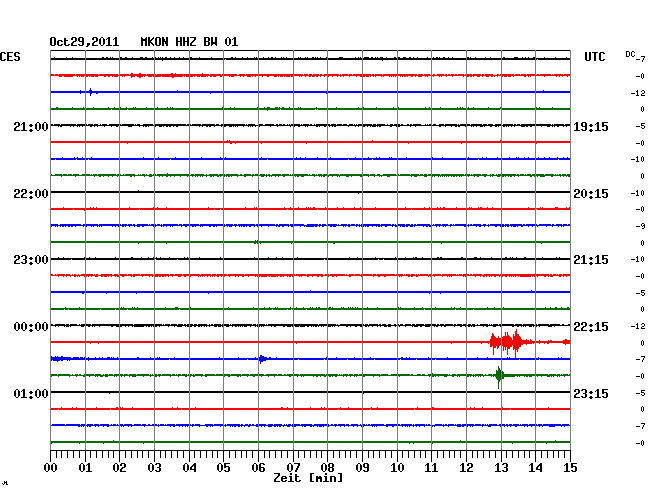Viewport: 650px width, 494px height.
Task: Click the x-axis tick label 13
Action: click(501, 468)
